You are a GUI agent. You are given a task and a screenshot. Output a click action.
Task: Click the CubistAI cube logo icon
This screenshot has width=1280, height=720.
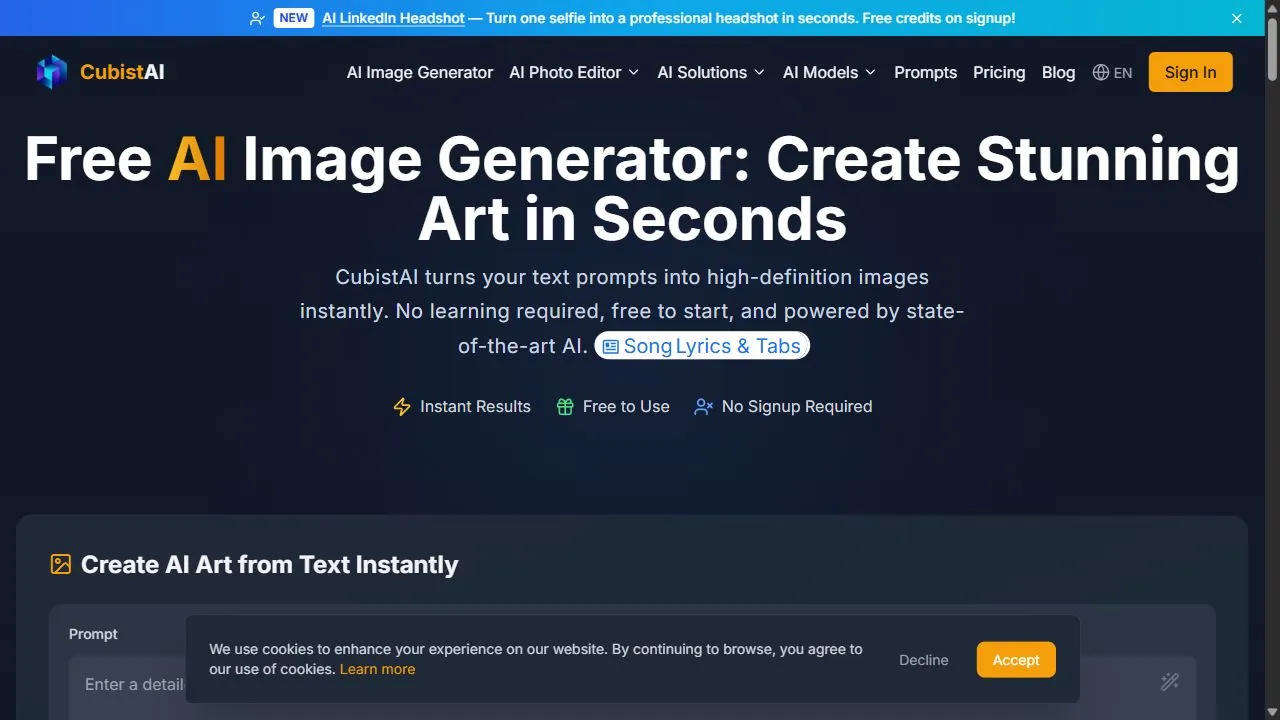coord(52,72)
